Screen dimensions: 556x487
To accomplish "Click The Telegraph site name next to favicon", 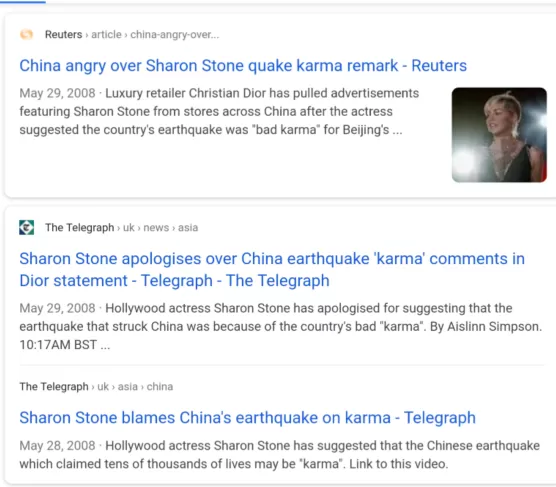I will (x=79, y=227).
